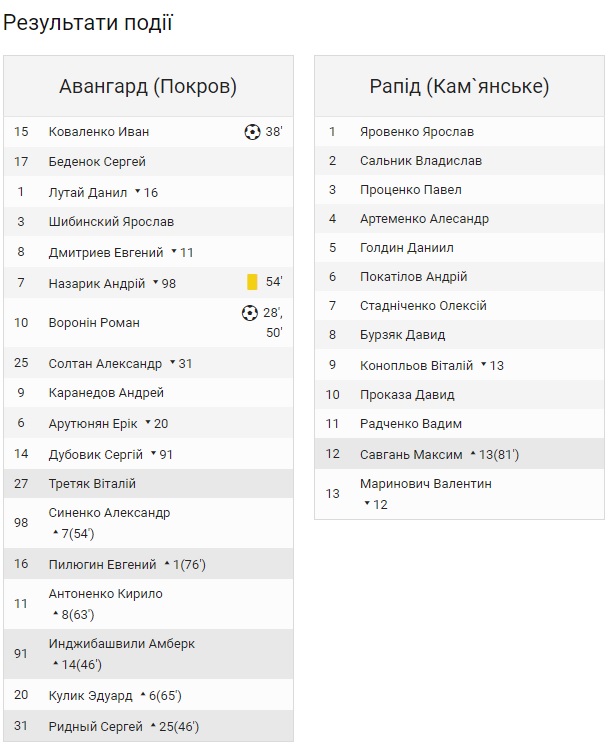Click substitution-off arrow beside Лутай Данил
This screenshot has width=611, height=751.
[x=137, y=192]
